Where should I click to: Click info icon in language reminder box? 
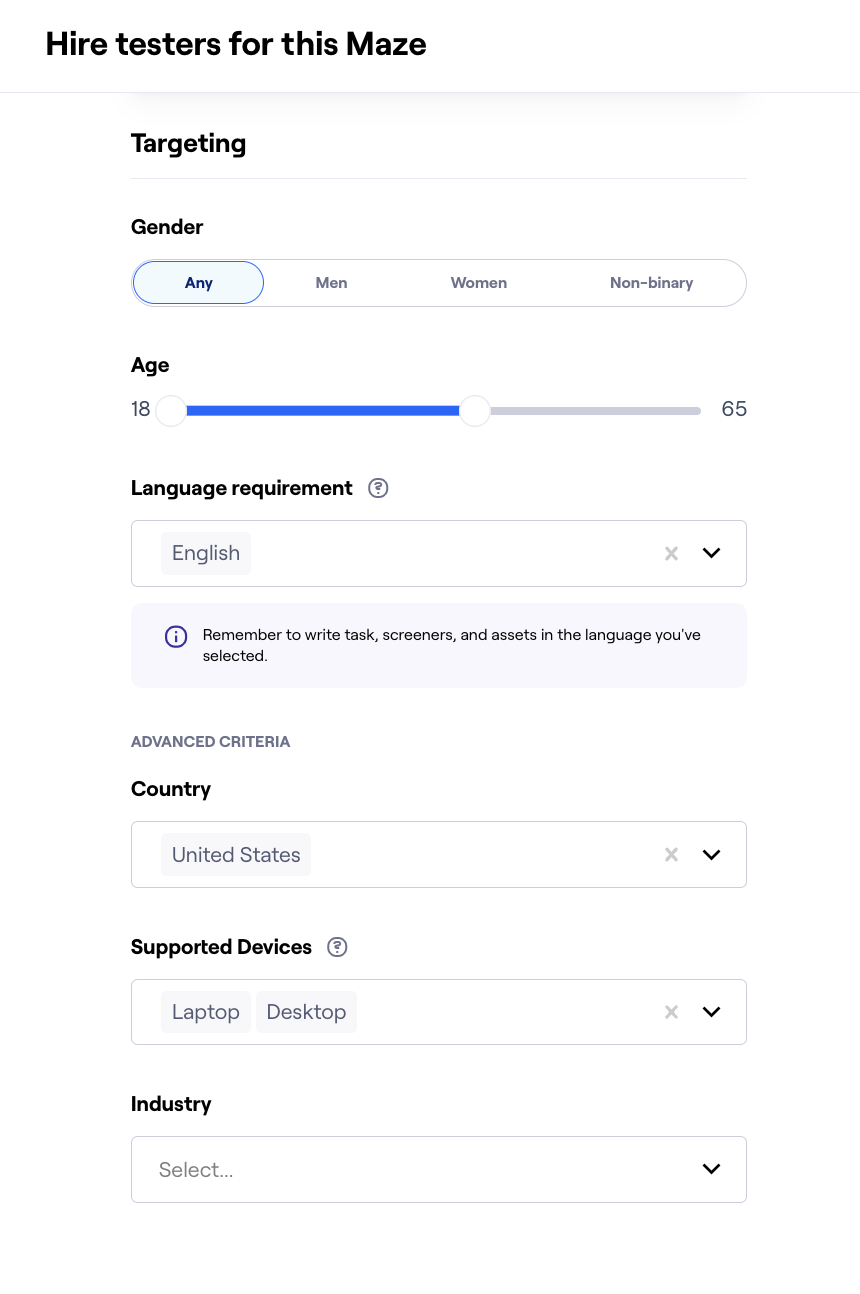click(x=175, y=636)
